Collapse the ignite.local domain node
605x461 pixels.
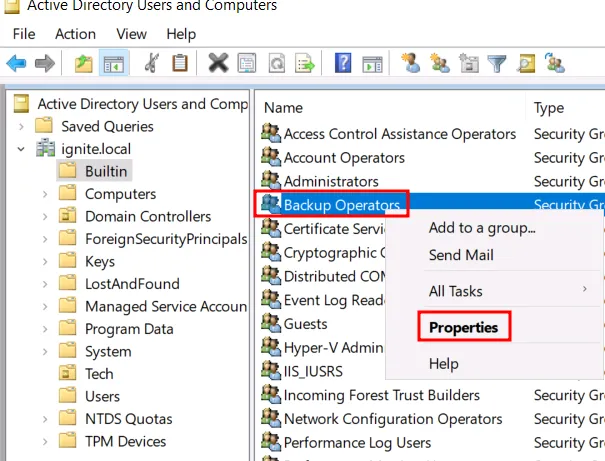(x=20, y=149)
